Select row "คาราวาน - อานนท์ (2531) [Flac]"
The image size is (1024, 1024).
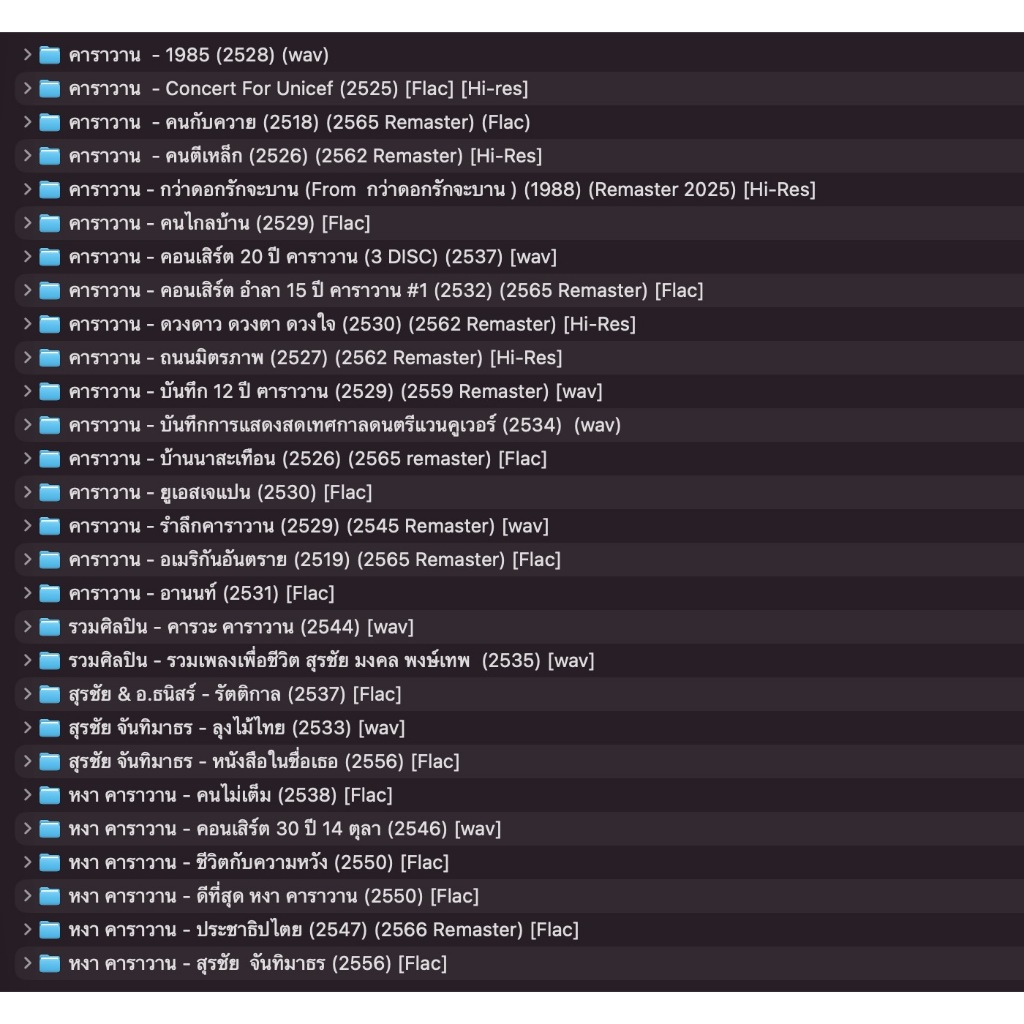click(519, 593)
